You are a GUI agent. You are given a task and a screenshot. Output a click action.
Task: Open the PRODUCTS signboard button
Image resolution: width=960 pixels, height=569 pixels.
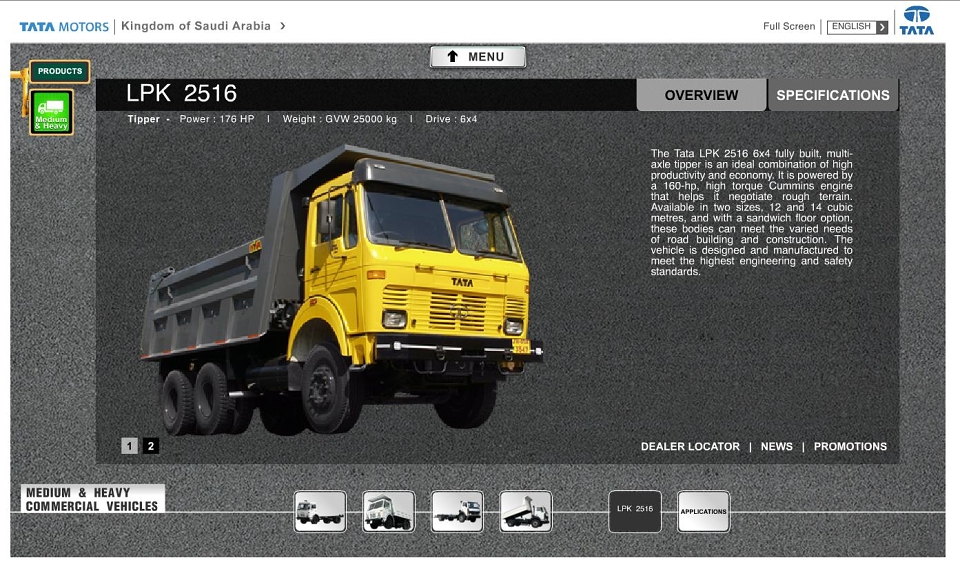coord(59,71)
